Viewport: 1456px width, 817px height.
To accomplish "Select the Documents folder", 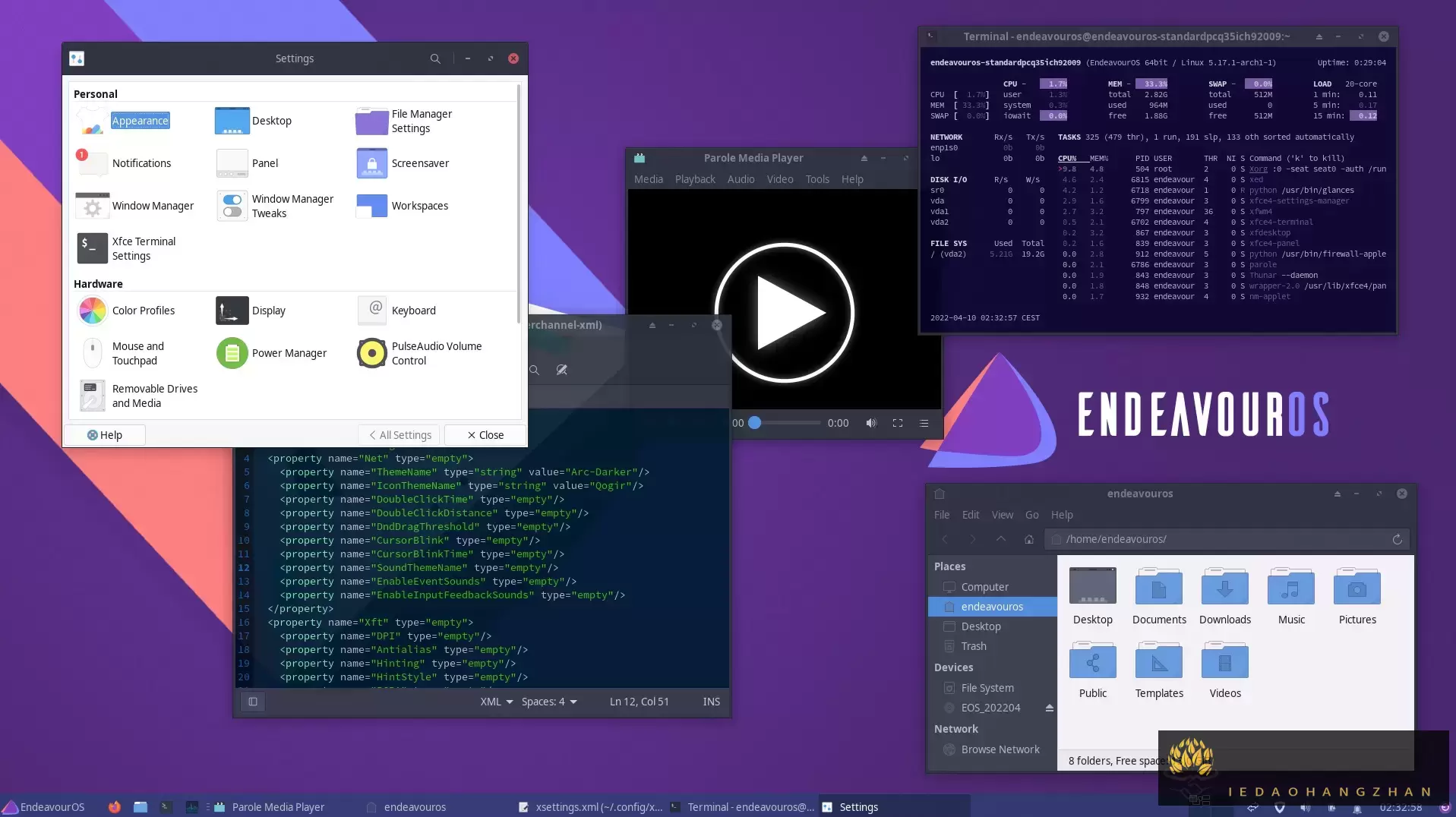I will tap(1159, 596).
